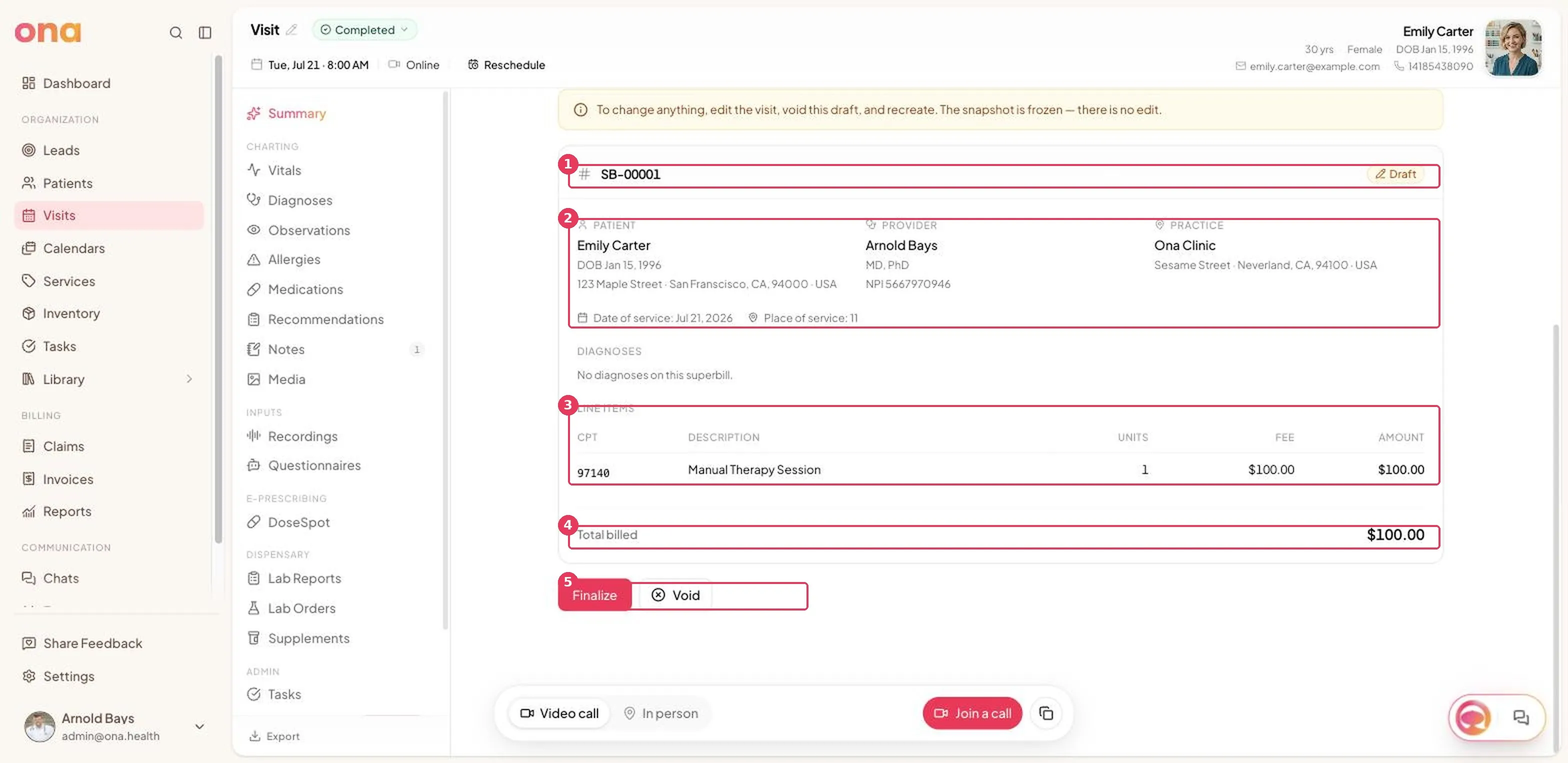The width and height of the screenshot is (1568, 763).
Task: Open Recommendations section
Action: point(315,319)
